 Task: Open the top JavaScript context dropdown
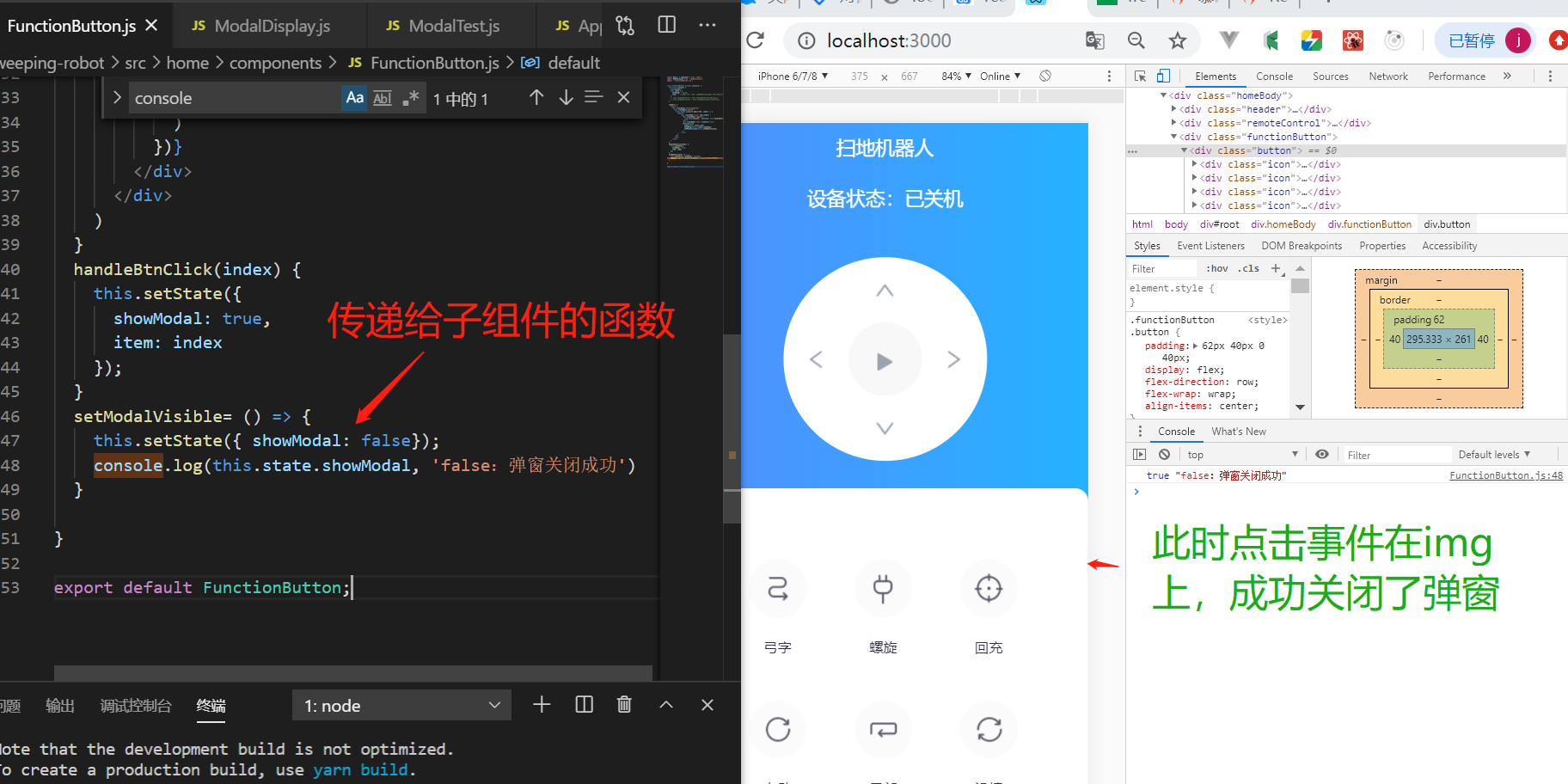click(x=1242, y=455)
